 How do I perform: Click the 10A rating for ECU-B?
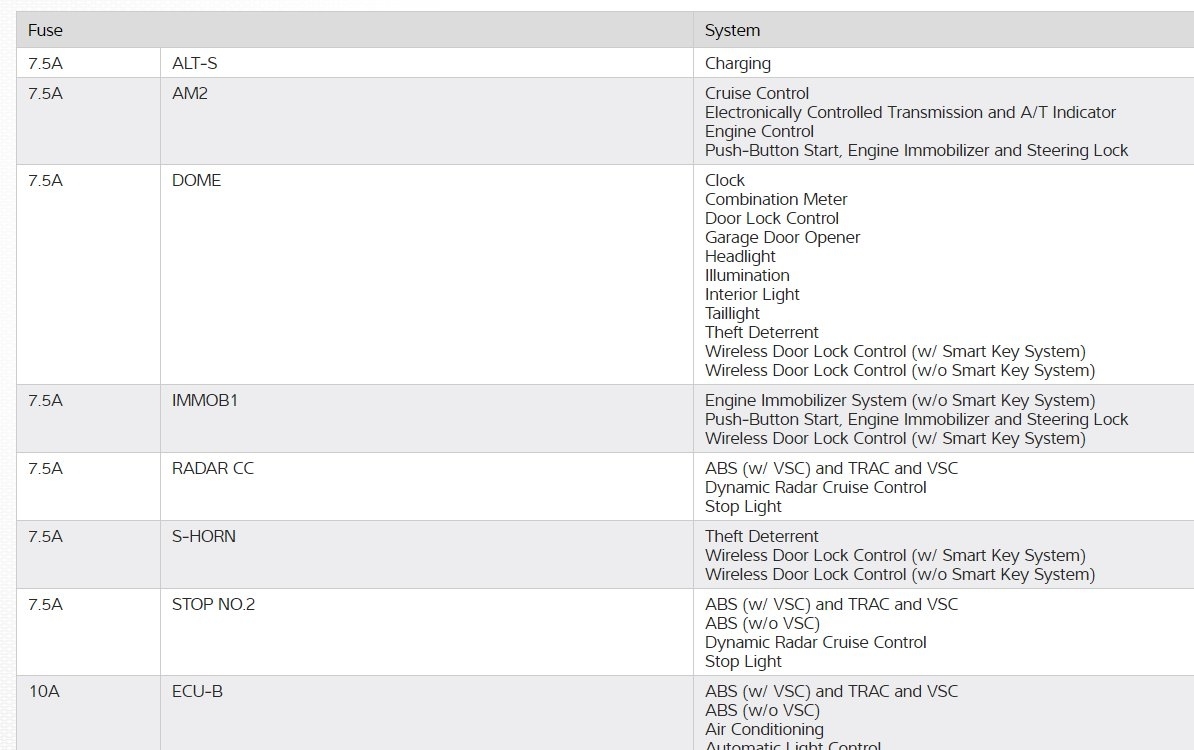tap(44, 691)
